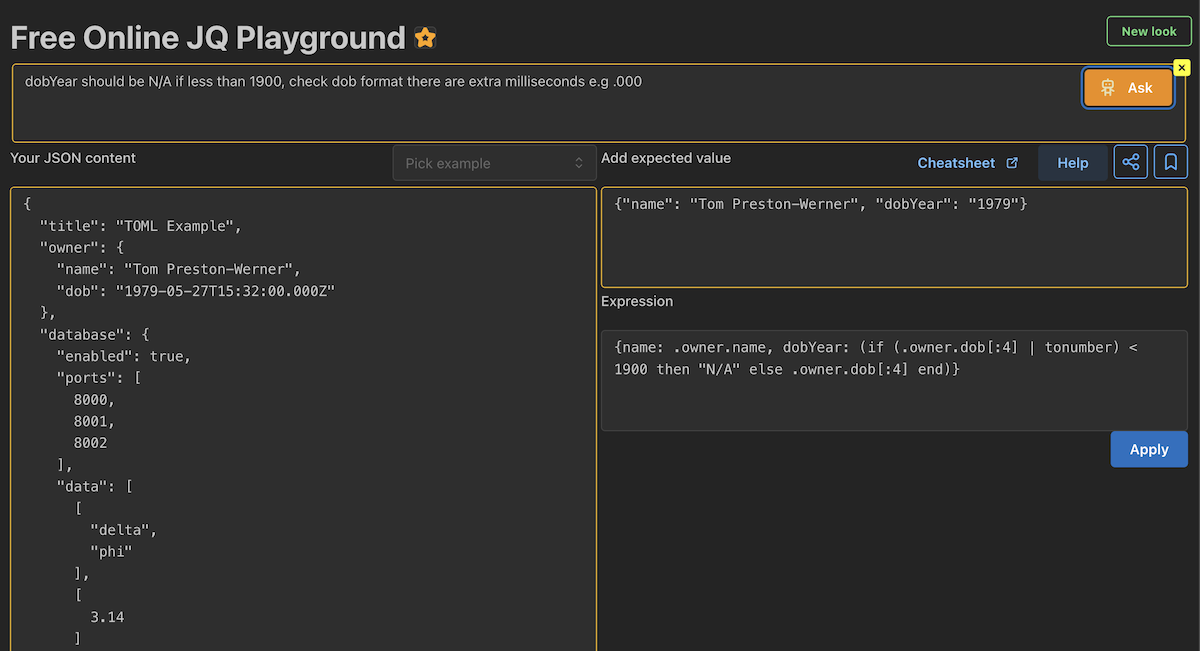1200x651 pixels.
Task: Click the share icon button
Action: pos(1130,162)
